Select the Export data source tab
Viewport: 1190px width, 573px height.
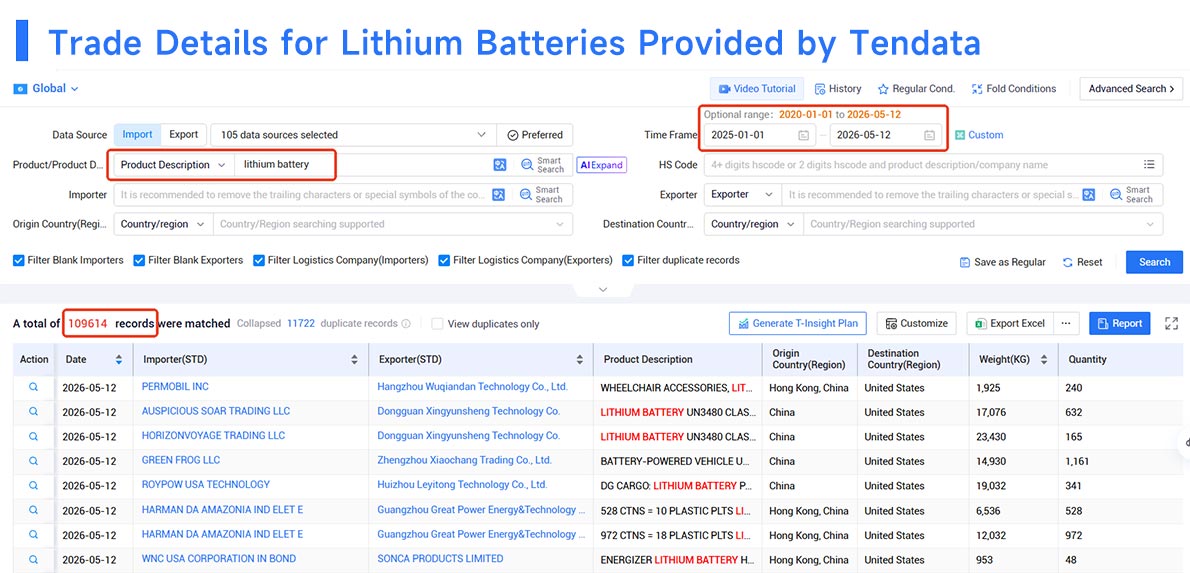[183, 134]
